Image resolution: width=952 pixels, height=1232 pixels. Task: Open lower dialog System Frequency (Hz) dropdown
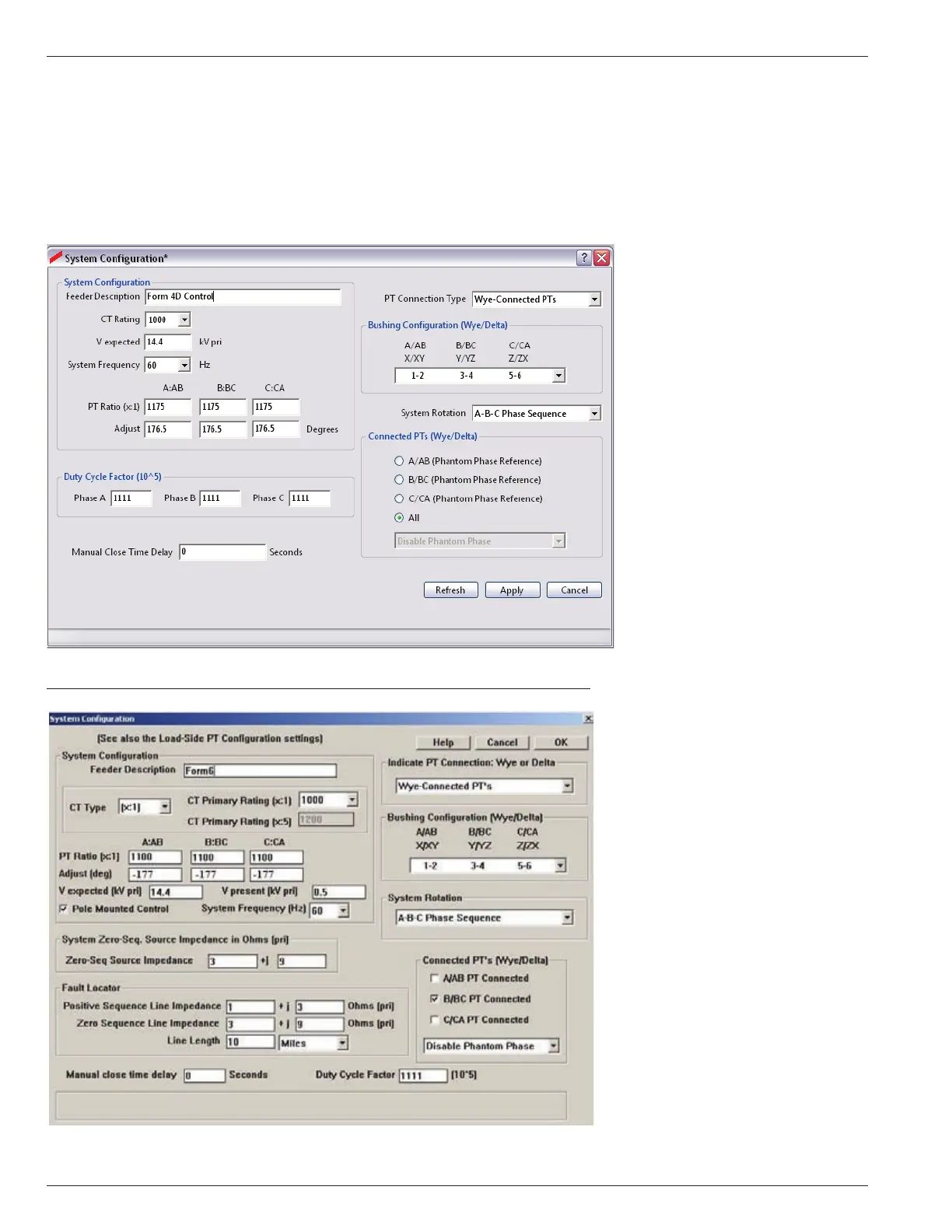click(343, 911)
